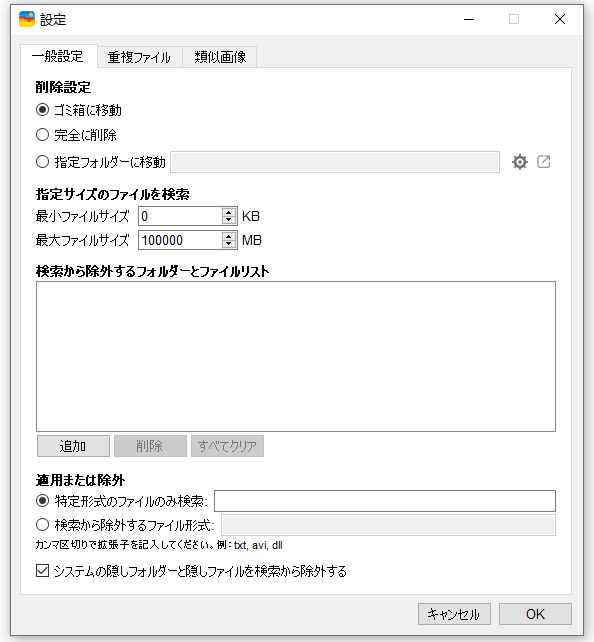Image resolution: width=594 pixels, height=642 pixels.
Task: Decrease the minimum file size with the down arrow
Action: tap(229, 220)
